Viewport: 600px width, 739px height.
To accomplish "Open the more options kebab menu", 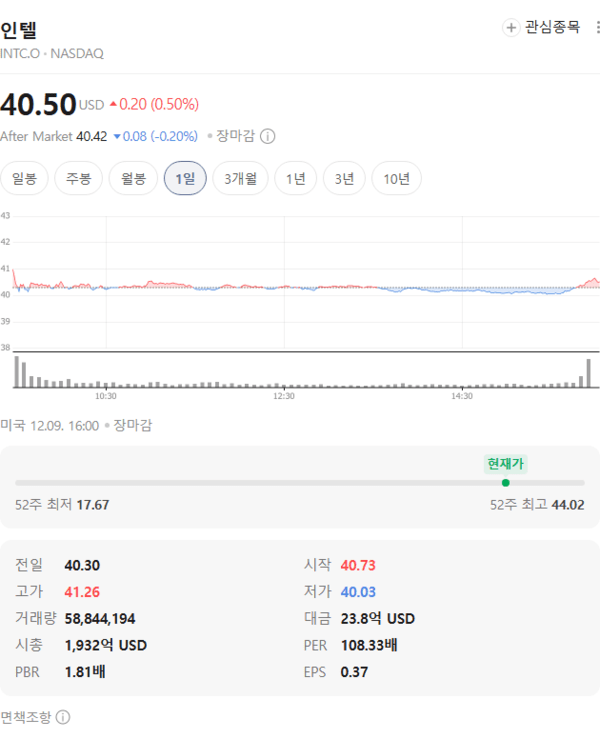I will tap(598, 27).
